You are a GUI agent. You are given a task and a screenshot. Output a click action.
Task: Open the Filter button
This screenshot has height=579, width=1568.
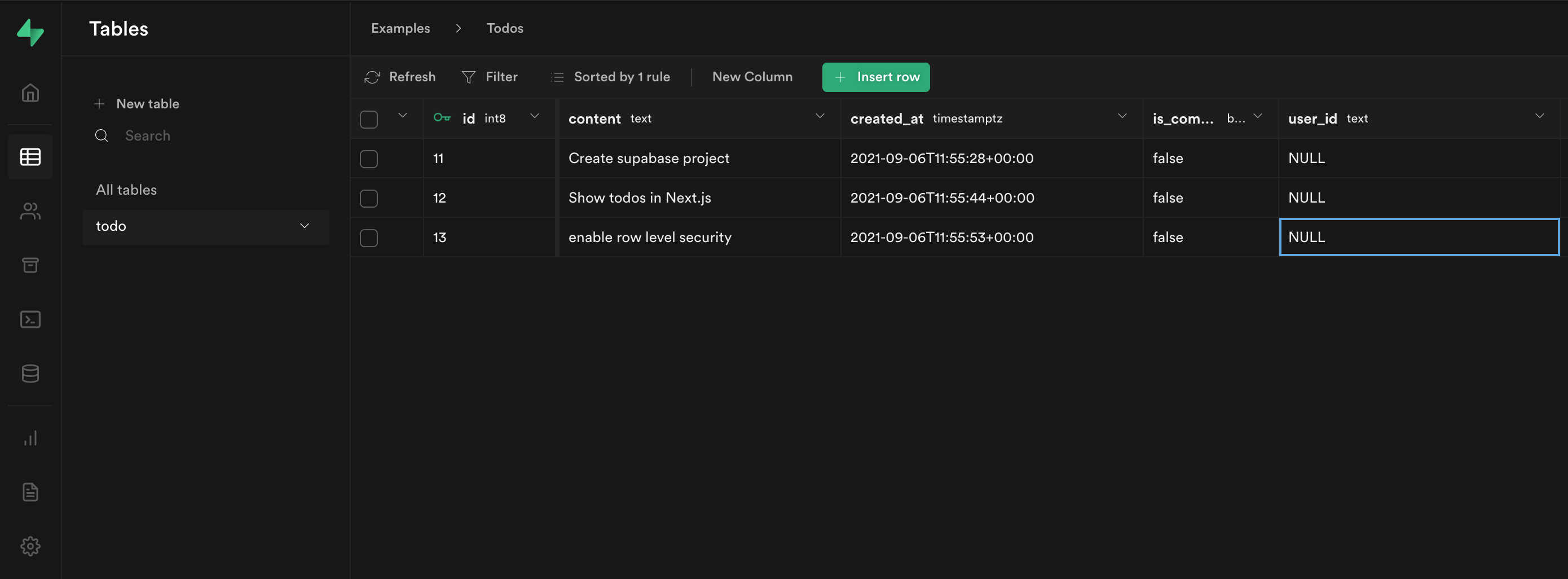[490, 77]
